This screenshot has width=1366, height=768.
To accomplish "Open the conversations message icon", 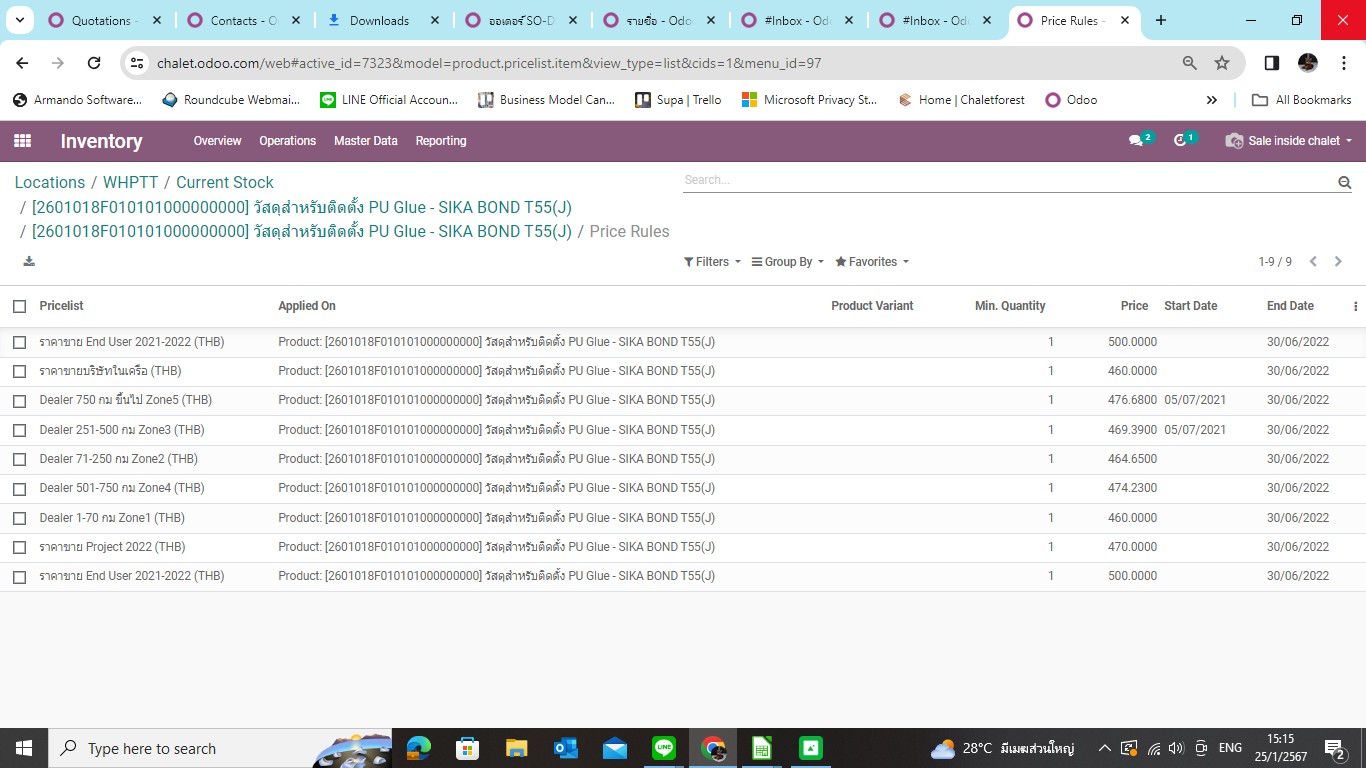I will pyautogui.click(x=1136, y=141).
